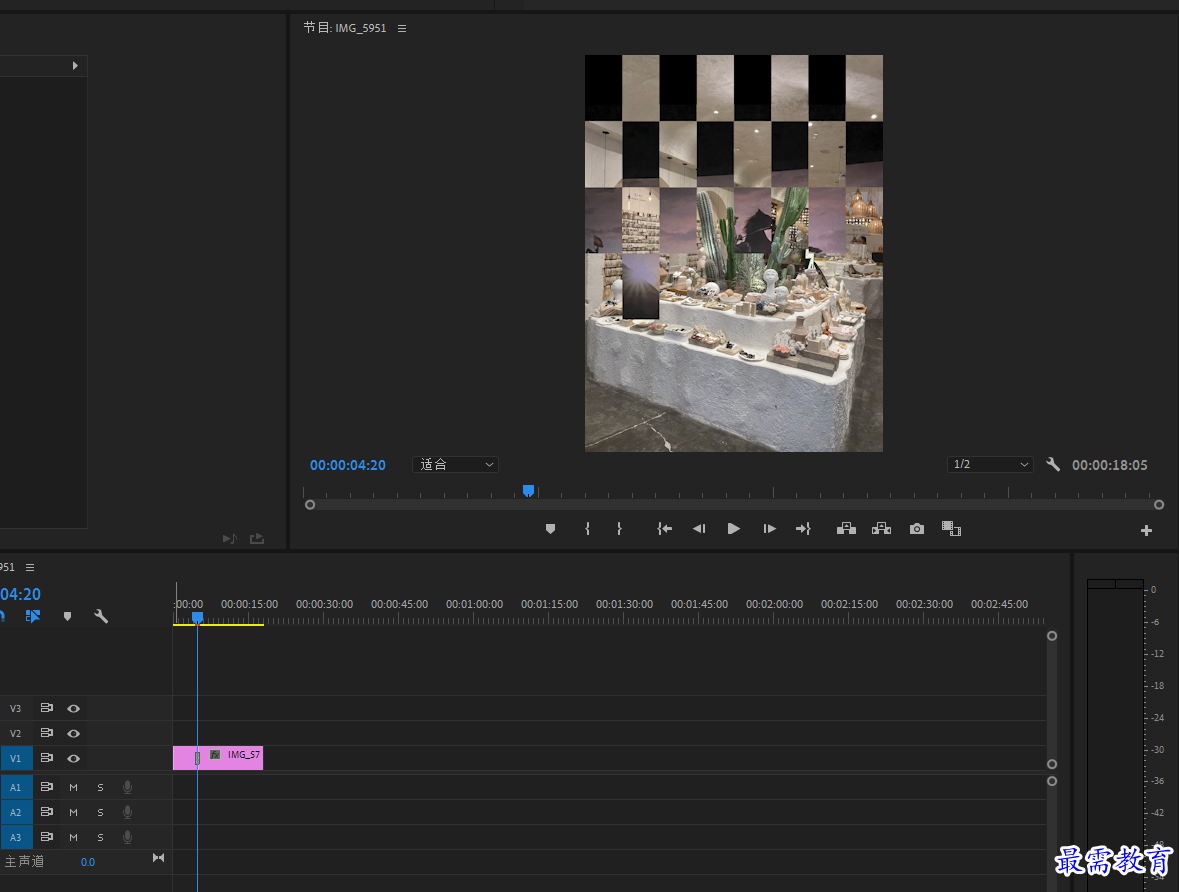1179x892 pixels.
Task: Target the A1 track header
Action: click(16, 787)
